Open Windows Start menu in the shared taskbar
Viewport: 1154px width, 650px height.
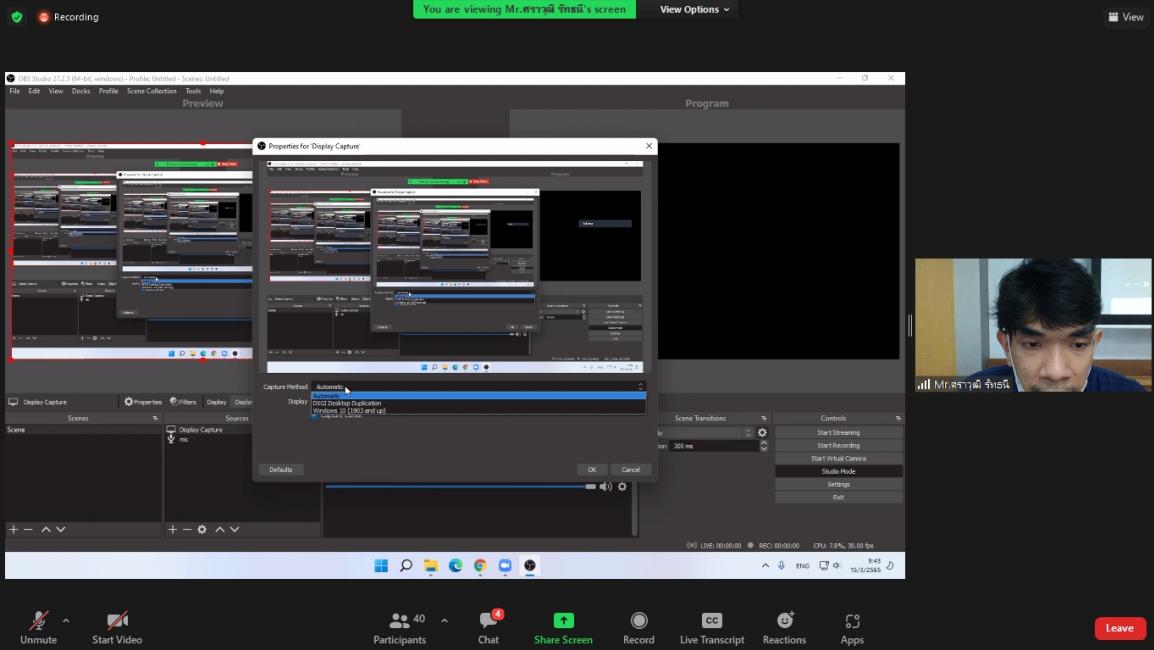pyautogui.click(x=381, y=565)
